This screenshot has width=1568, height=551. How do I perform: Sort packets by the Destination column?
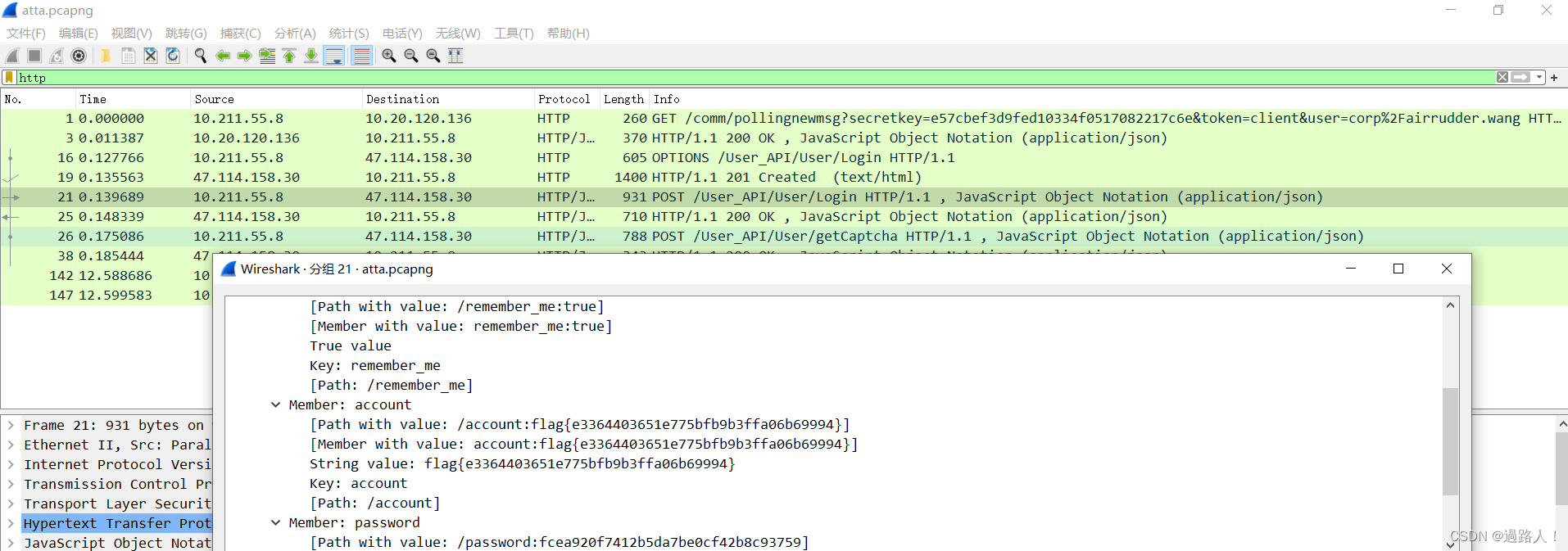[447, 99]
